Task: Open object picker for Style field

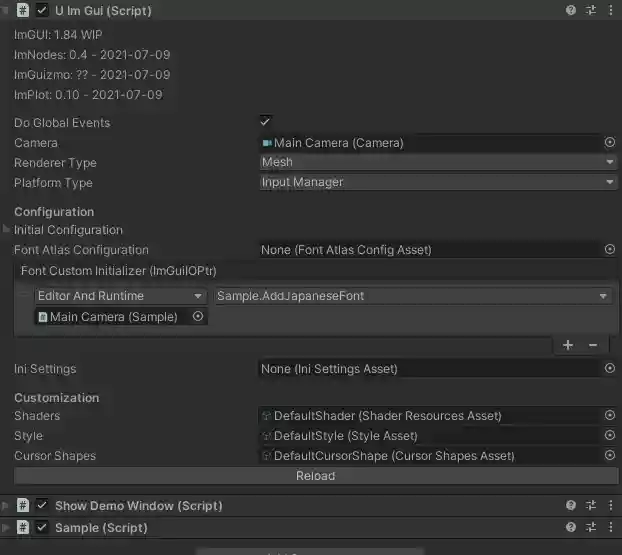Action: (x=610, y=435)
